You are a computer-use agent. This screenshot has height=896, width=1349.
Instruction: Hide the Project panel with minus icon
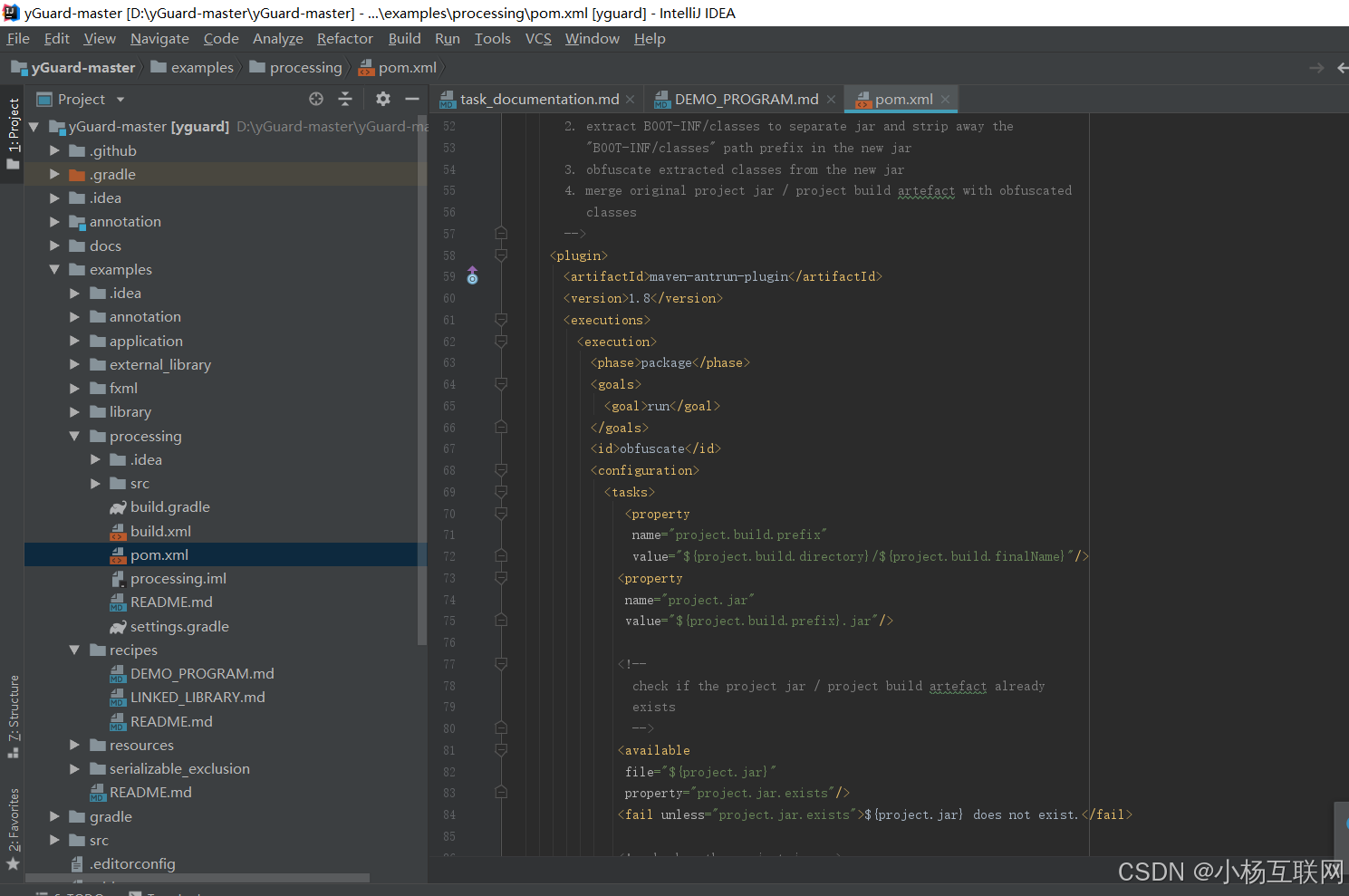(412, 99)
